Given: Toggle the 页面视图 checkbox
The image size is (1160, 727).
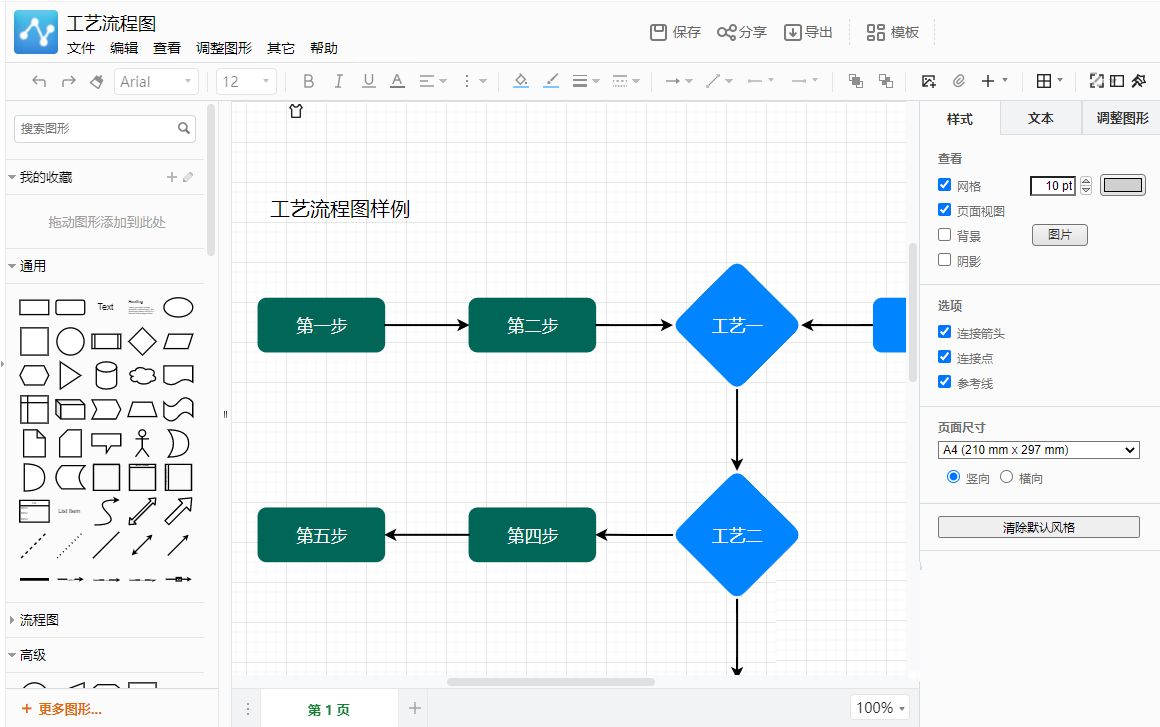Looking at the screenshot, I should [945, 210].
